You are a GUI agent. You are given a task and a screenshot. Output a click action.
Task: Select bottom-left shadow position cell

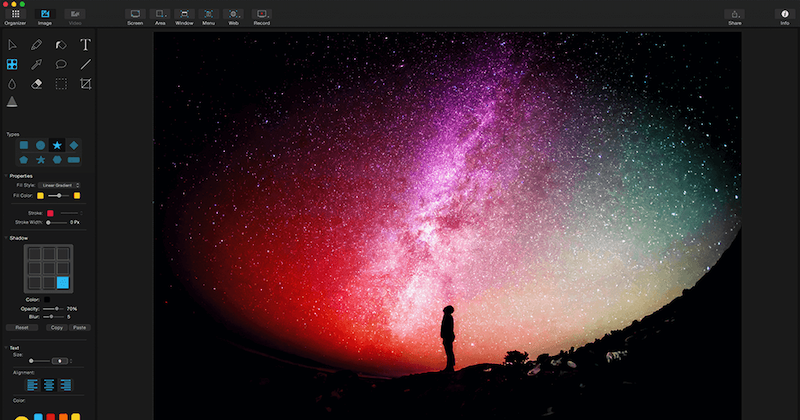35,282
